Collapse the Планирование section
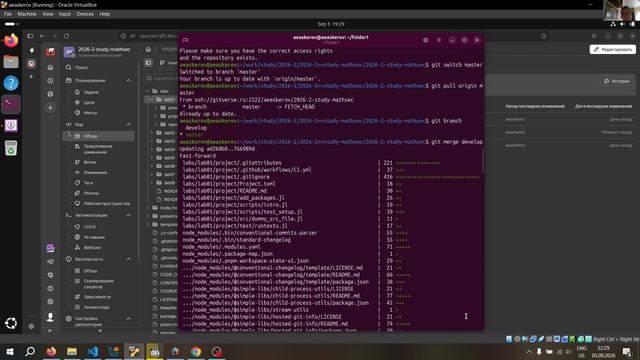The width and height of the screenshot is (640, 360). pos(129,81)
